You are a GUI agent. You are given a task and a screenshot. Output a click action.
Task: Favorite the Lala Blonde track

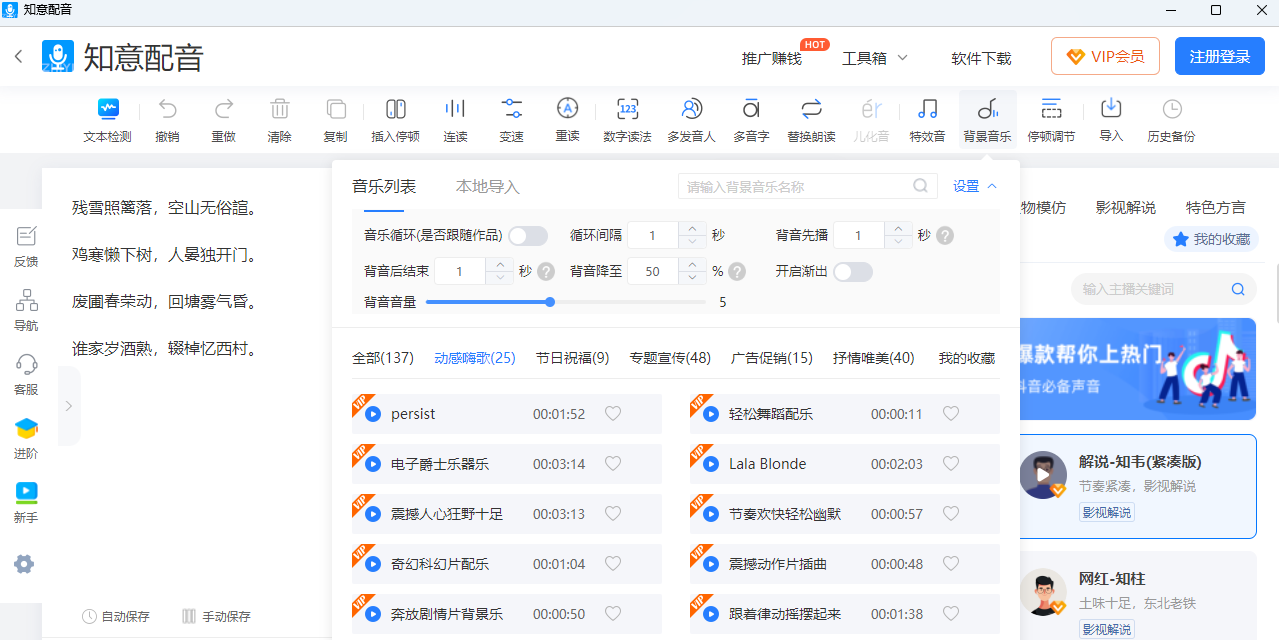pyautogui.click(x=951, y=464)
